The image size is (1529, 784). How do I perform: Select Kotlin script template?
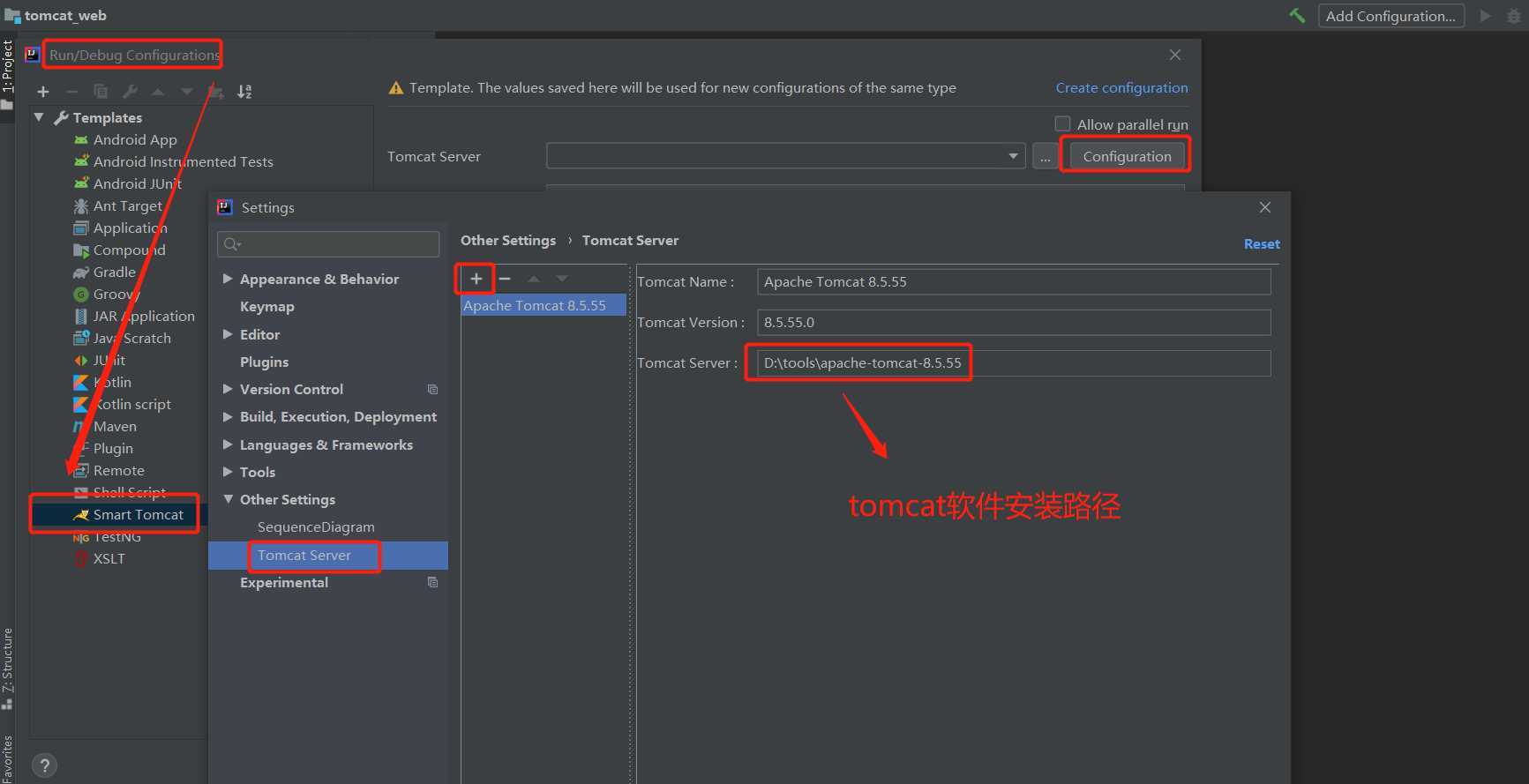click(x=132, y=404)
